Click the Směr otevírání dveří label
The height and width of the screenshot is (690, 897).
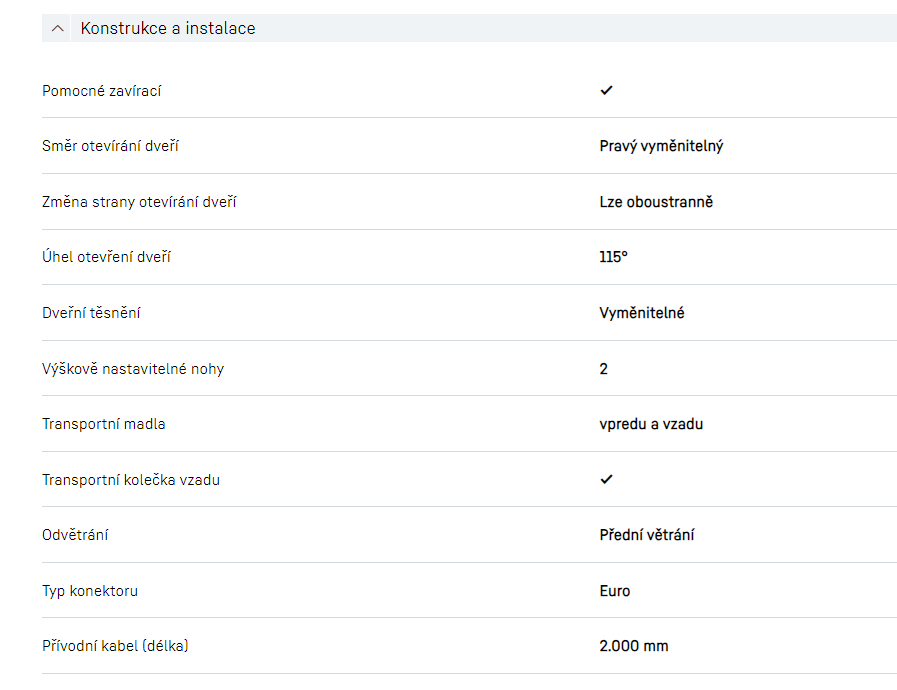click(110, 146)
